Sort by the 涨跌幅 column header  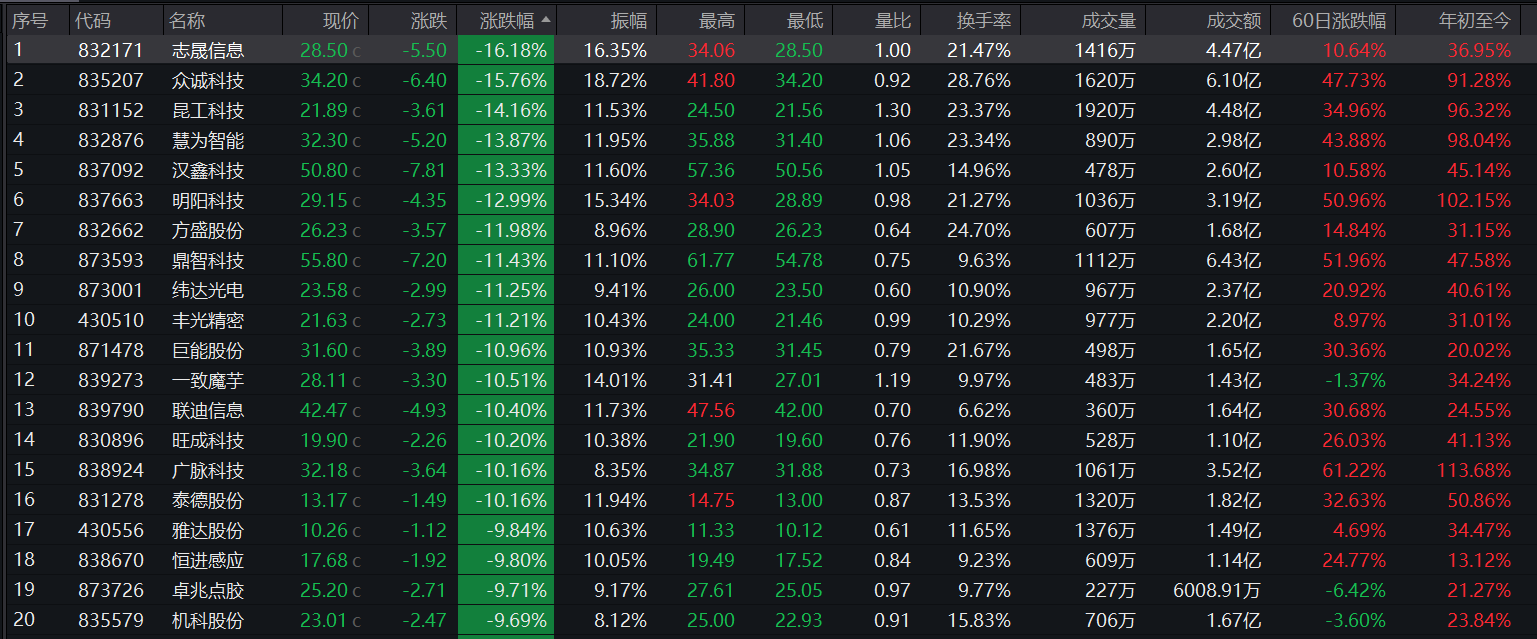point(507,21)
